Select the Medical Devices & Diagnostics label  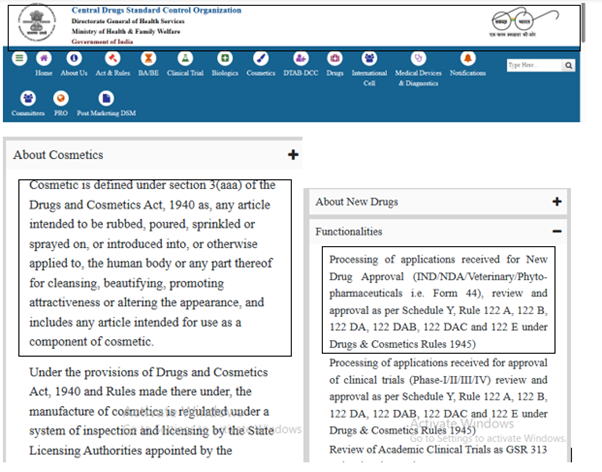(x=418, y=78)
